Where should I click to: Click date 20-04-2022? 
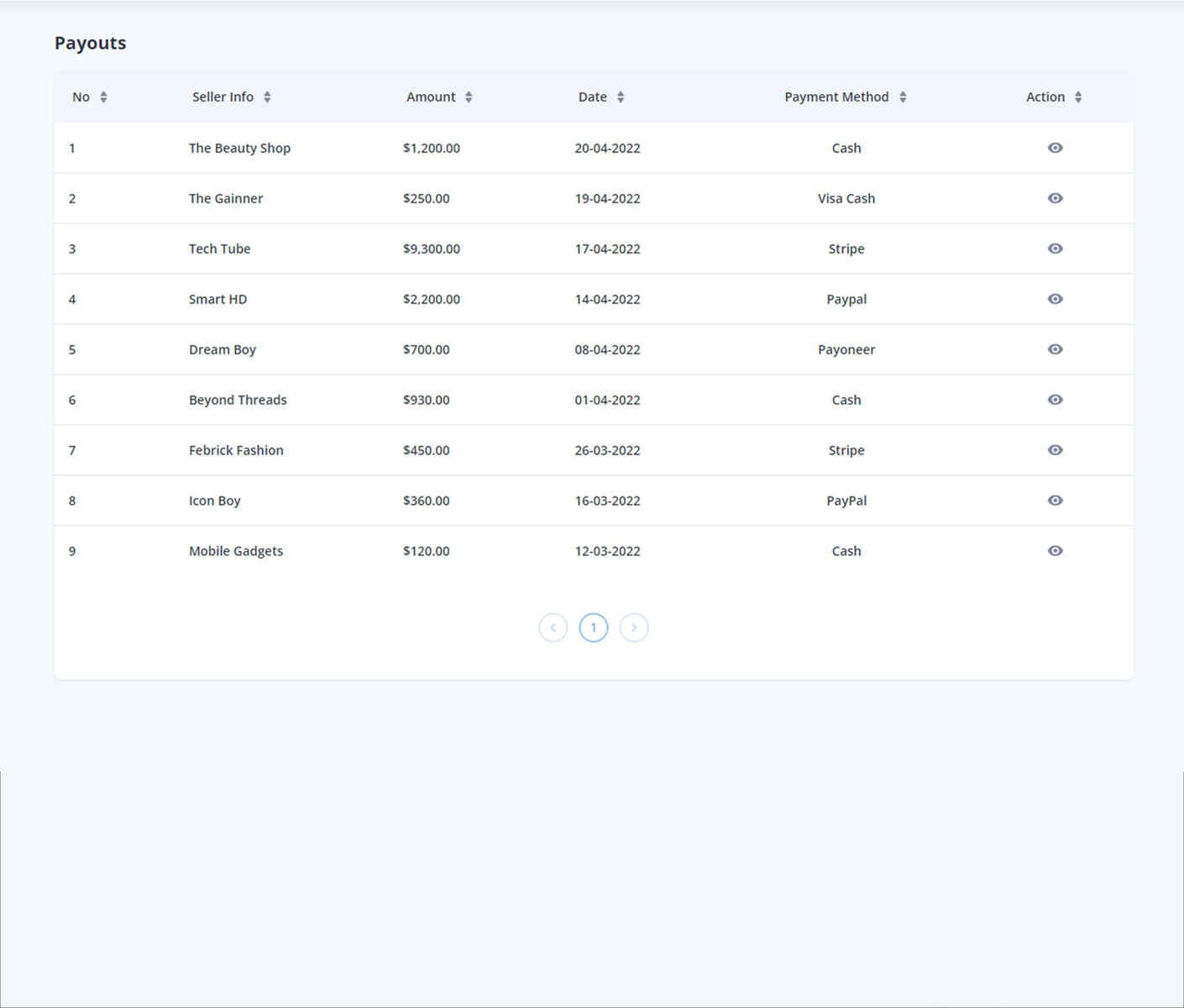[607, 148]
